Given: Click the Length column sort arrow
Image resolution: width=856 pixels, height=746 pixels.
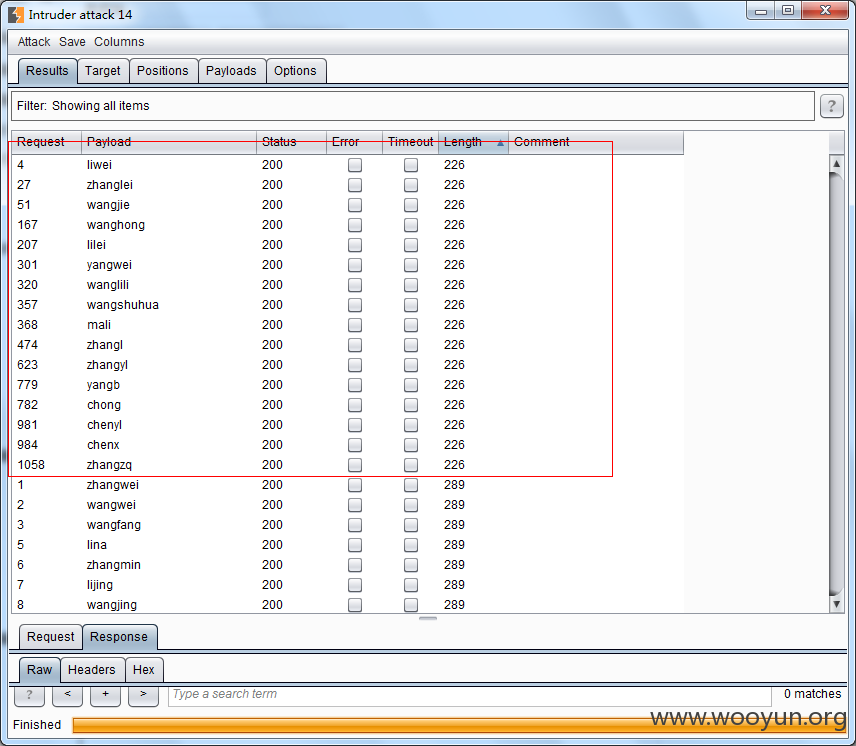Looking at the screenshot, I should tap(500, 143).
